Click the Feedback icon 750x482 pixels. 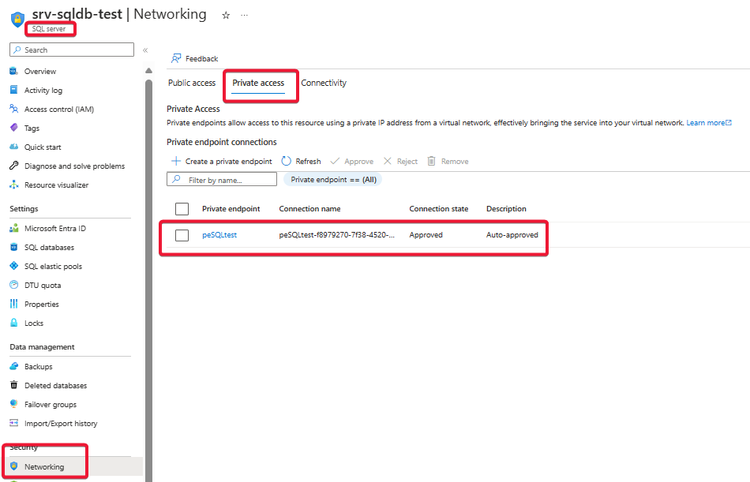176,58
